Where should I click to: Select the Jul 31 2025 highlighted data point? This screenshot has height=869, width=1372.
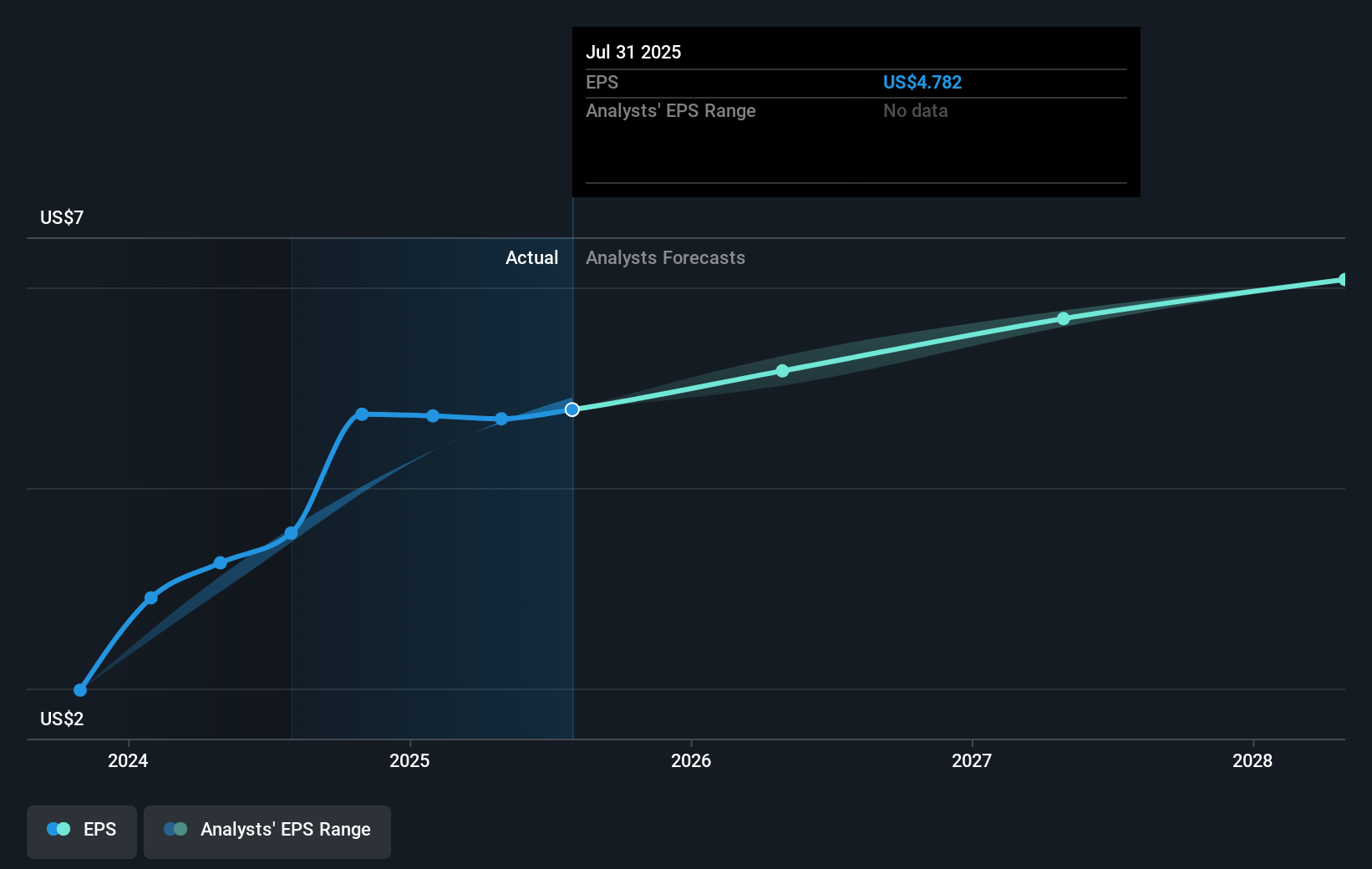click(572, 409)
